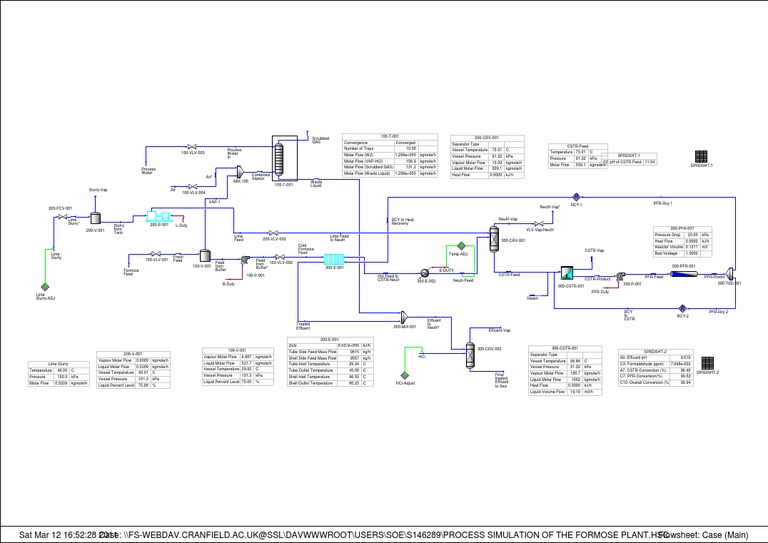Click the 300-MIX-001 mixer icon
This screenshot has height=543, width=768.
[404, 317]
